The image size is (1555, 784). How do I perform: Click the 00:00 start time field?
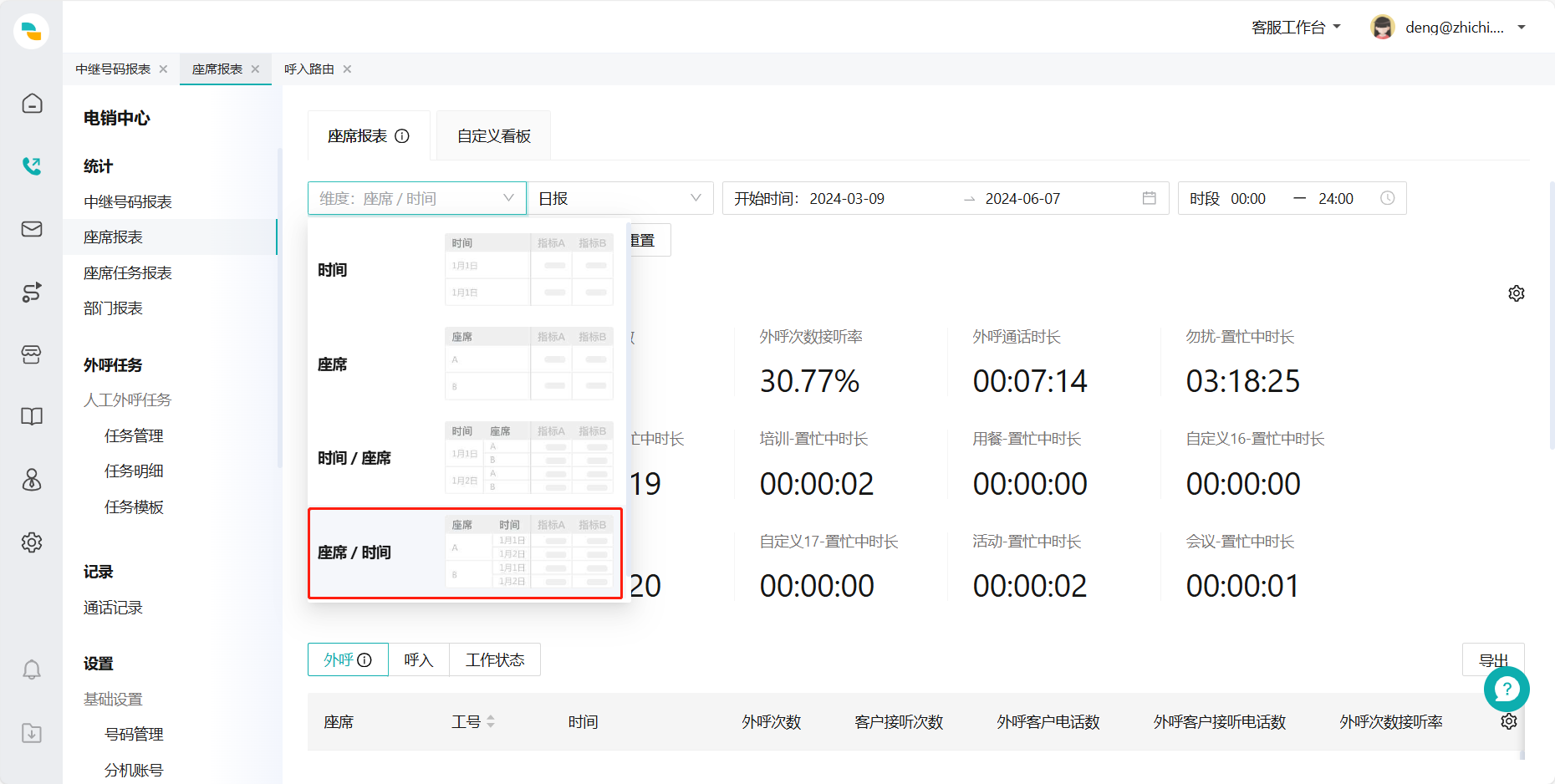pyautogui.click(x=1248, y=199)
